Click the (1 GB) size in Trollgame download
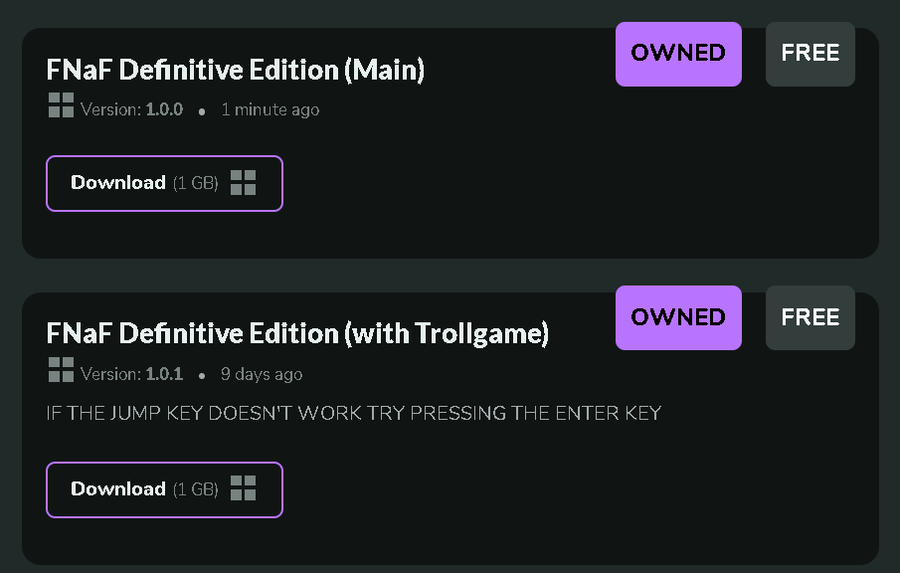Screen dimensions: 900x573 tap(196, 489)
